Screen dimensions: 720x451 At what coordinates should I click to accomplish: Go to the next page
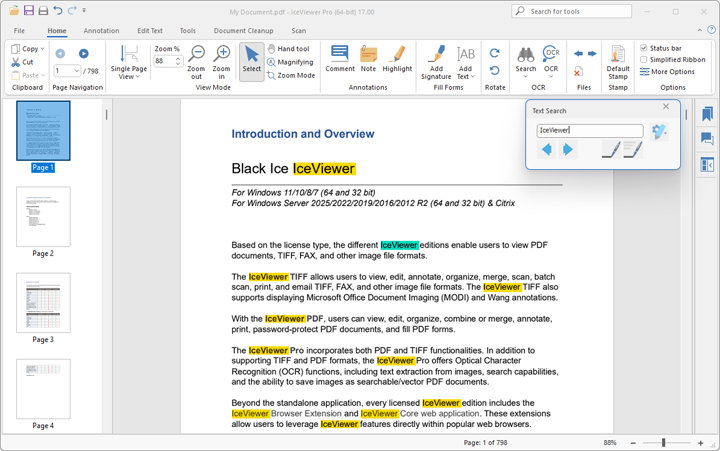point(84,54)
